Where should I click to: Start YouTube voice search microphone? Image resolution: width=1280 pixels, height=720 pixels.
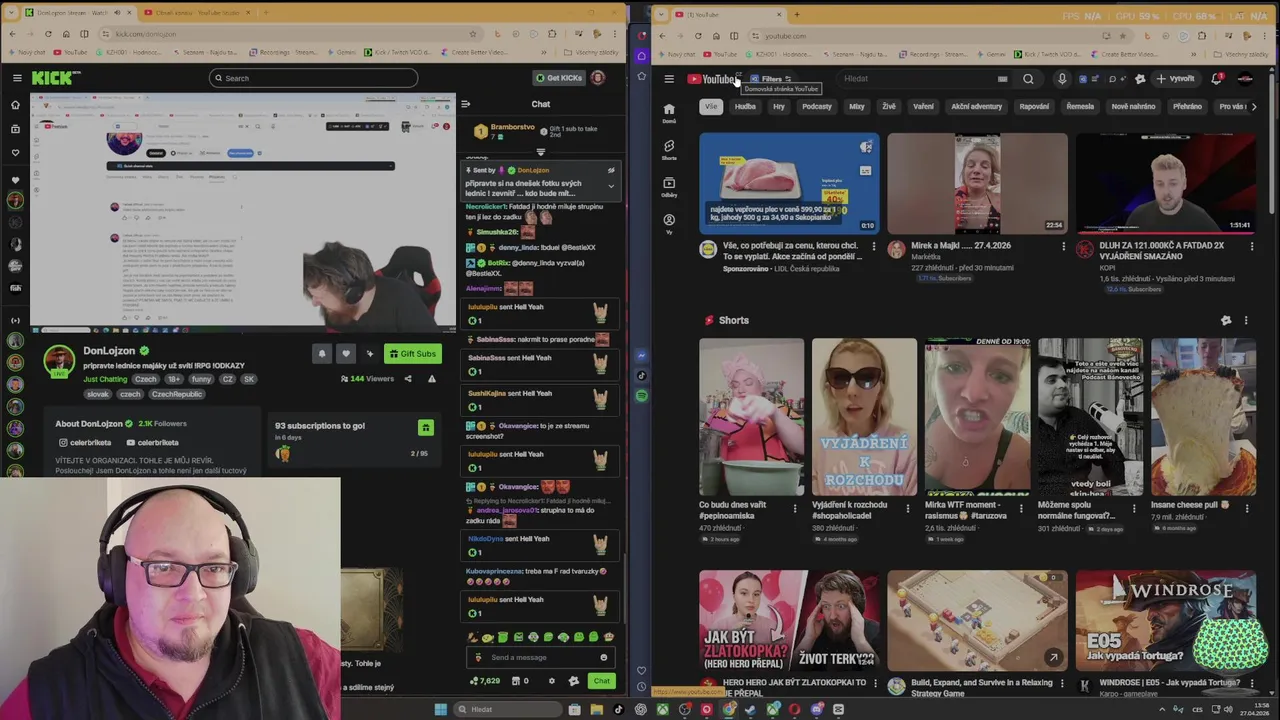point(1062,79)
